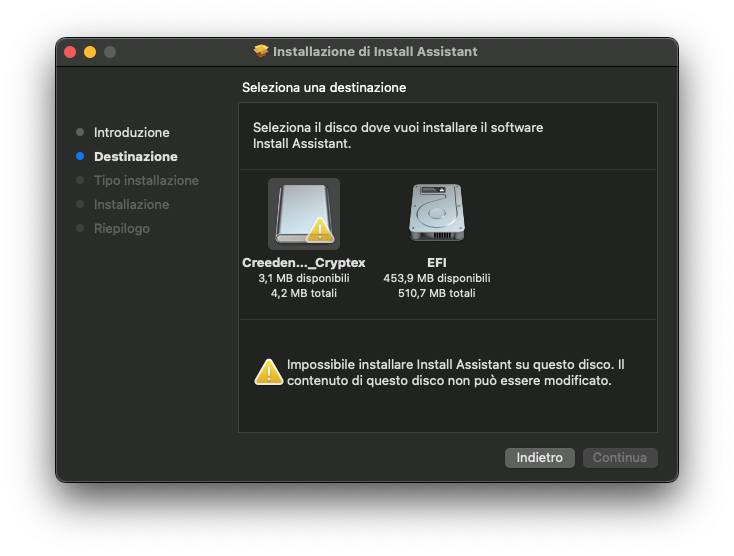The height and width of the screenshot is (556, 734).
Task: Click the EFI volume name label
Action: tap(437, 263)
